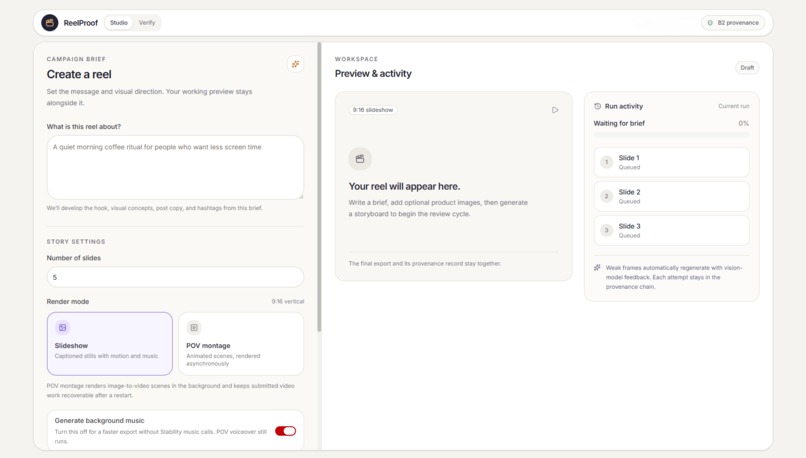The height and width of the screenshot is (458, 806).
Task: Click the ReelProof logo icon
Action: click(x=50, y=23)
